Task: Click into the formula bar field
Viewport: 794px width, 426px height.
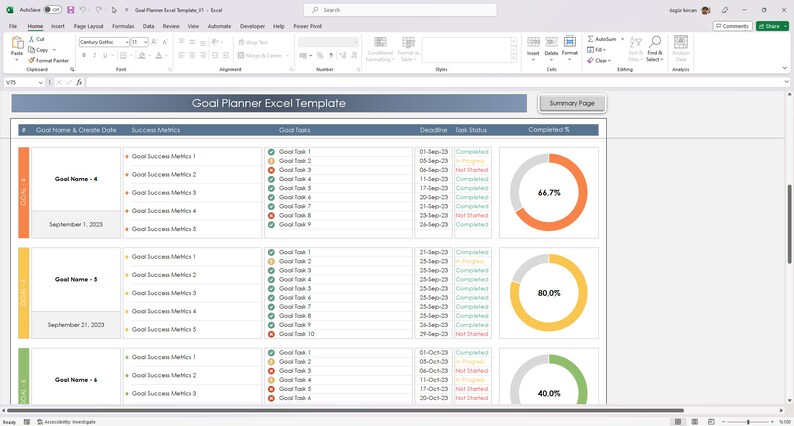Action: [434, 82]
